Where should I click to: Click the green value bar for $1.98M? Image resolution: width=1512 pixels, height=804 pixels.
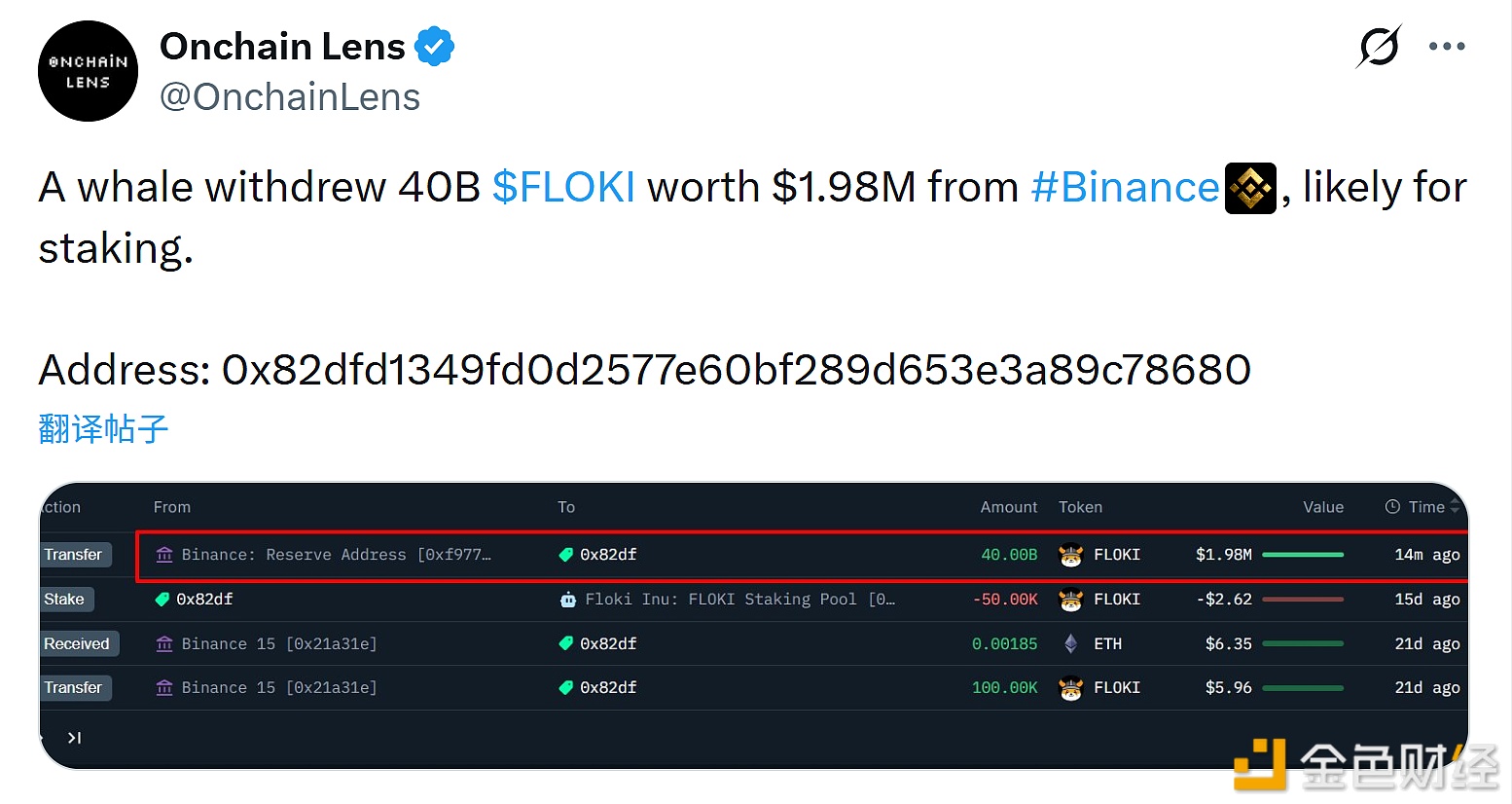[1302, 555]
